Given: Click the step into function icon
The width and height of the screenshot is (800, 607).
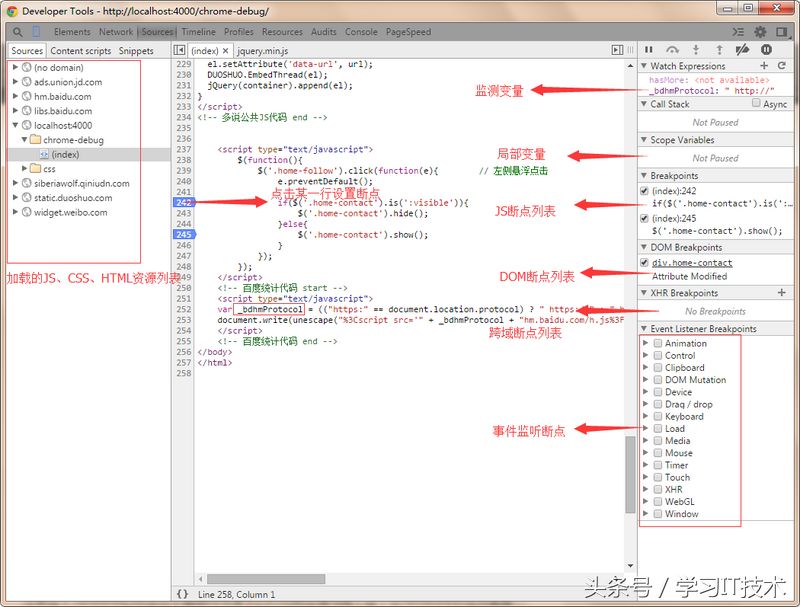Looking at the screenshot, I should [x=696, y=49].
